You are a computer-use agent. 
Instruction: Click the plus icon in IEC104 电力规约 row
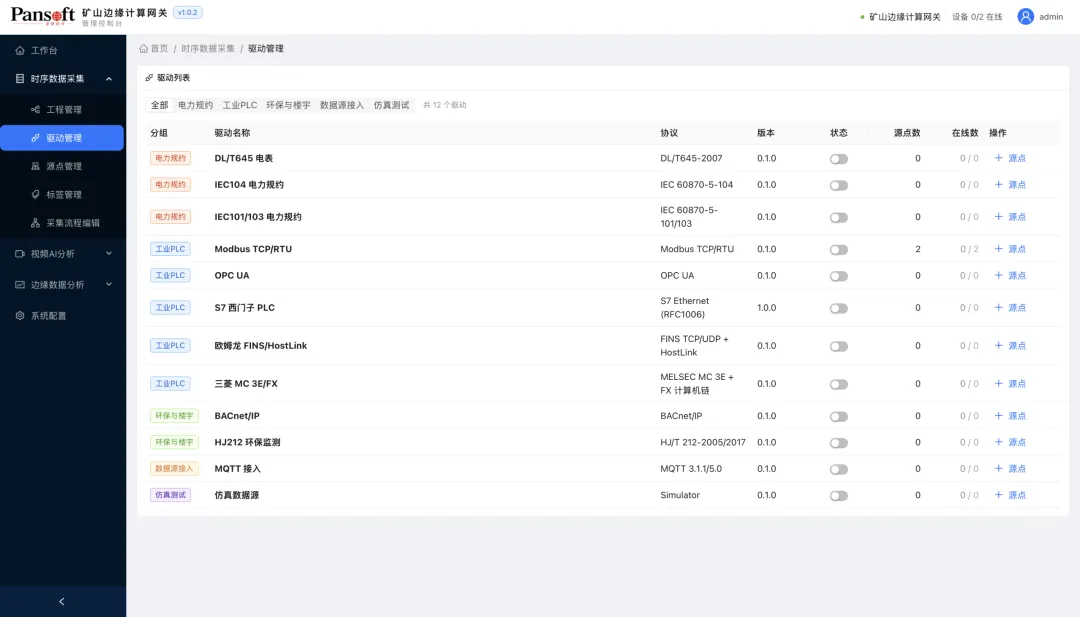[999, 184]
